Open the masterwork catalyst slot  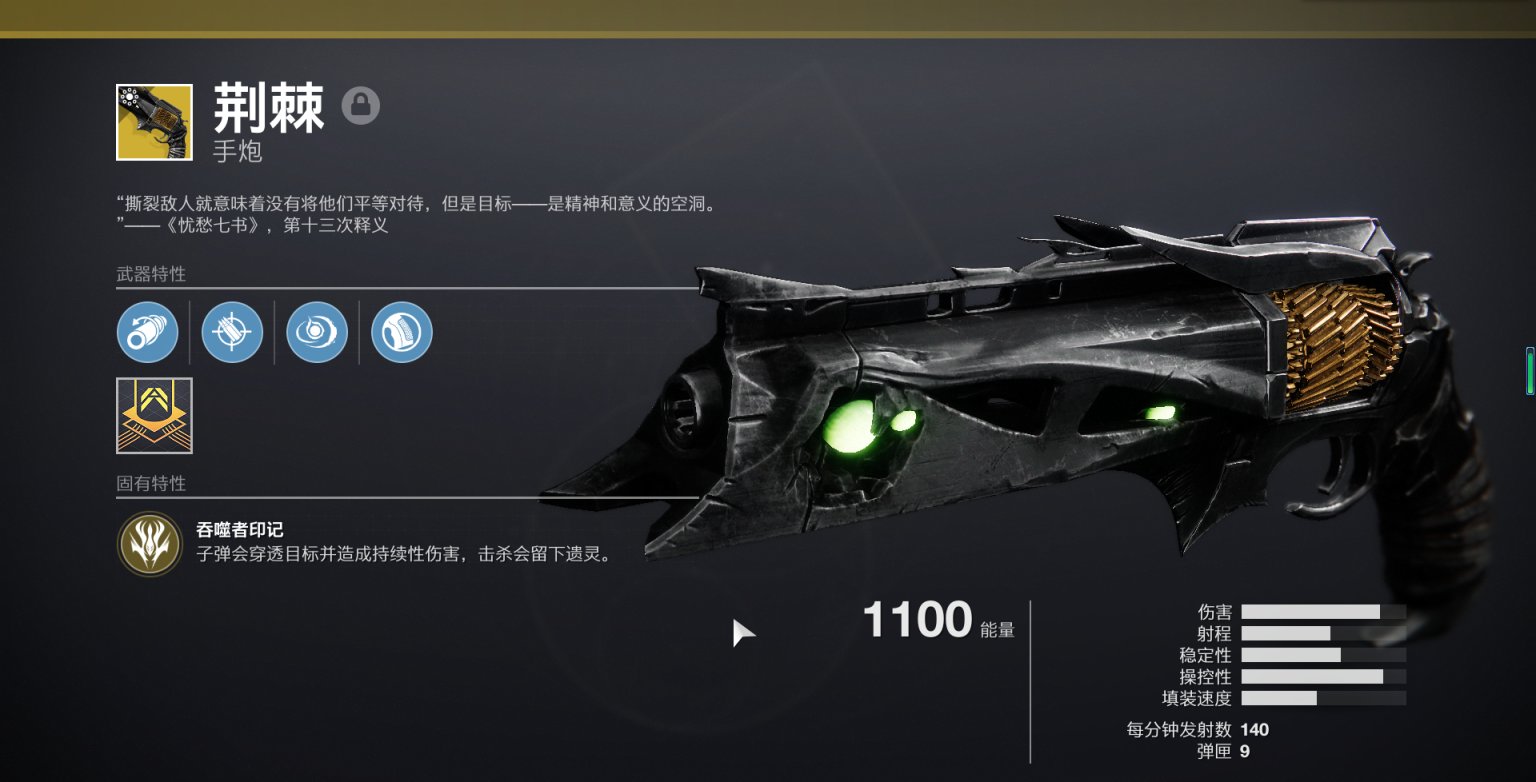pos(154,415)
